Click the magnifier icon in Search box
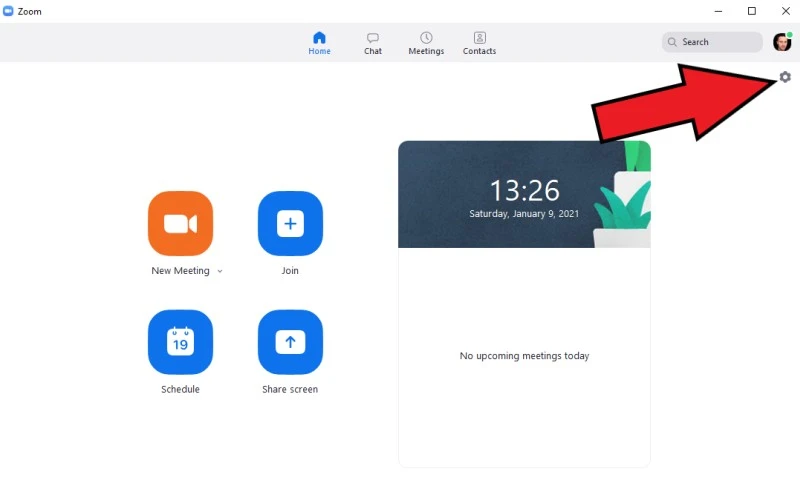 point(672,42)
